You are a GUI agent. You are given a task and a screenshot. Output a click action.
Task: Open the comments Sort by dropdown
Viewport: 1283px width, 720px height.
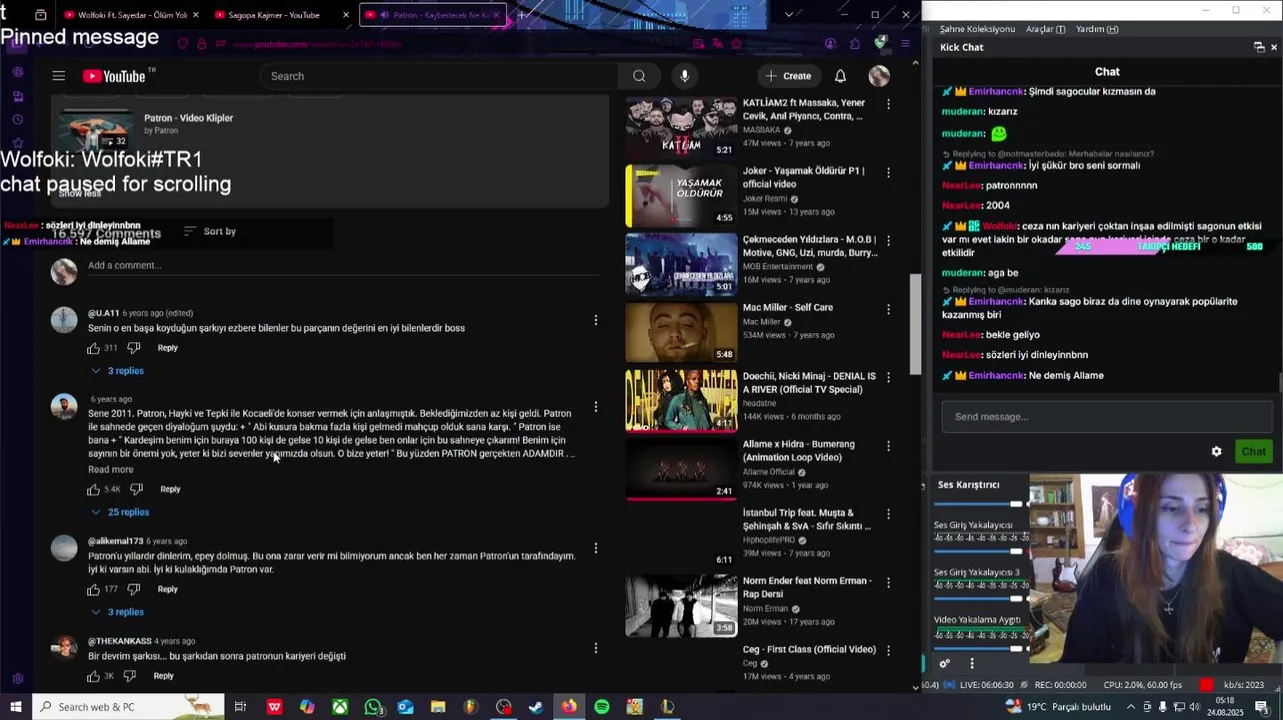(210, 232)
